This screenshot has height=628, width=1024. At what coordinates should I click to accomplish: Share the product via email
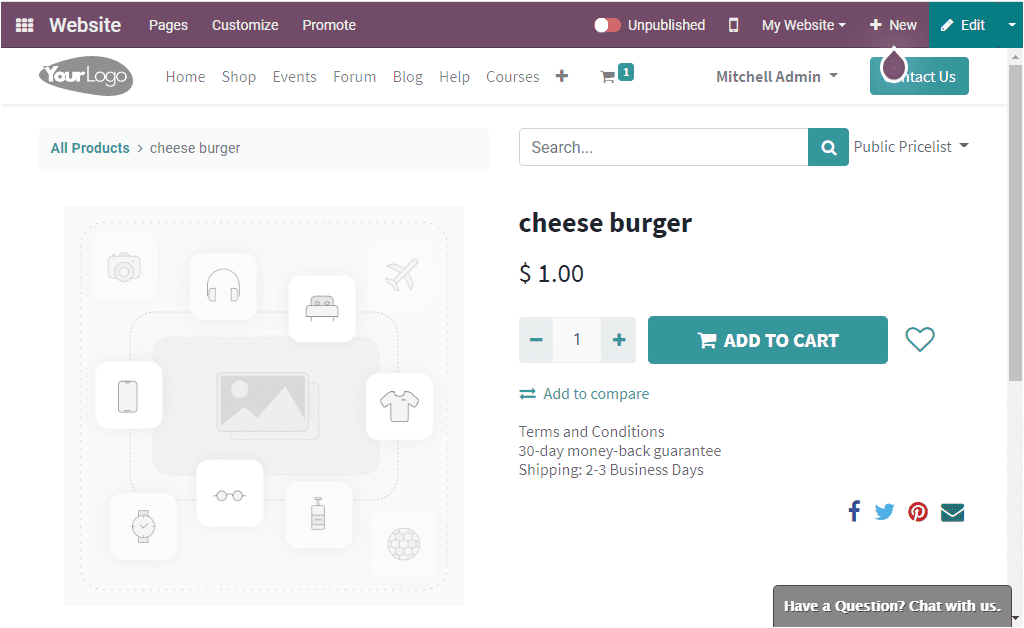coord(951,511)
